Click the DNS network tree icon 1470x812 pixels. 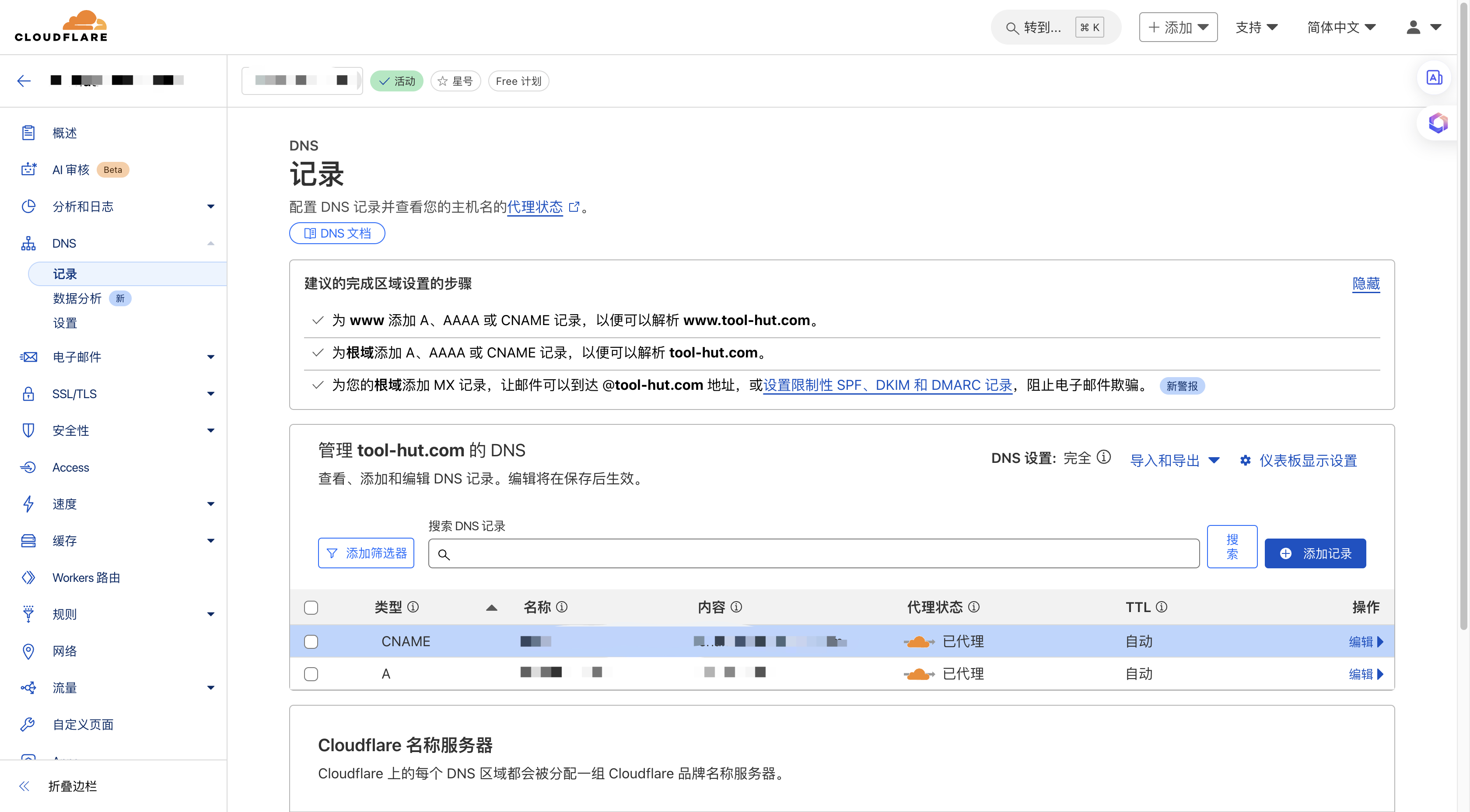28,243
